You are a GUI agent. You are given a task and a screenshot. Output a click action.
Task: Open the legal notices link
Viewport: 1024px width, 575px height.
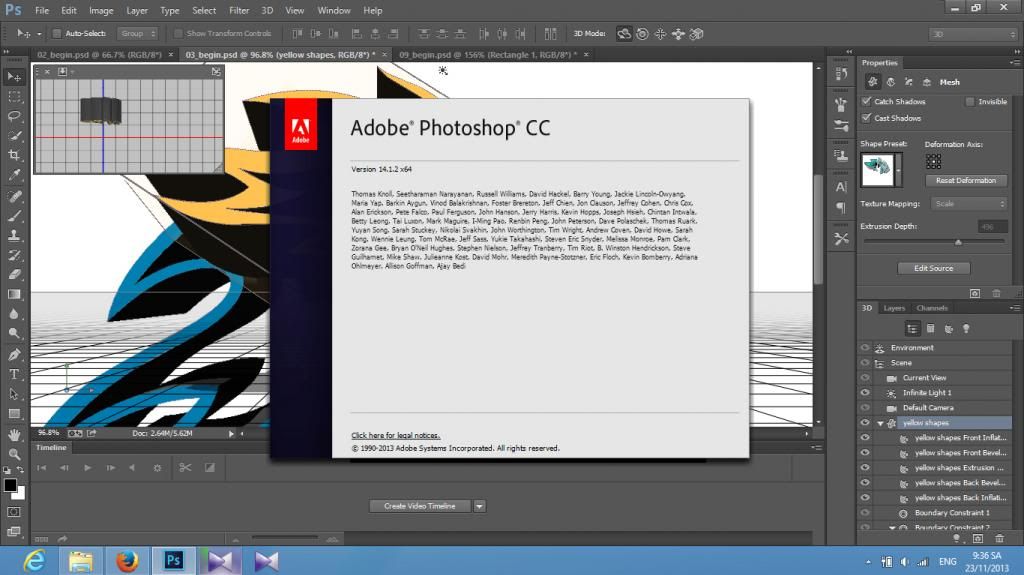pyautogui.click(x=395, y=436)
